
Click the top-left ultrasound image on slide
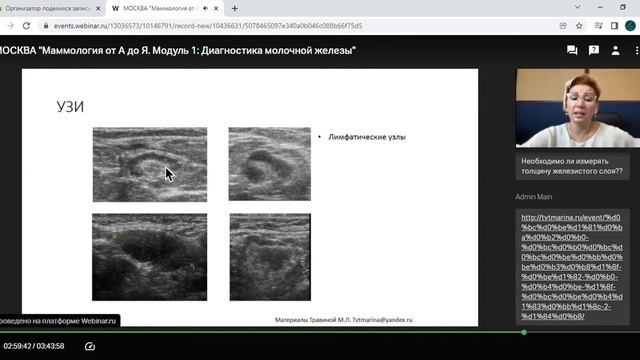point(150,164)
